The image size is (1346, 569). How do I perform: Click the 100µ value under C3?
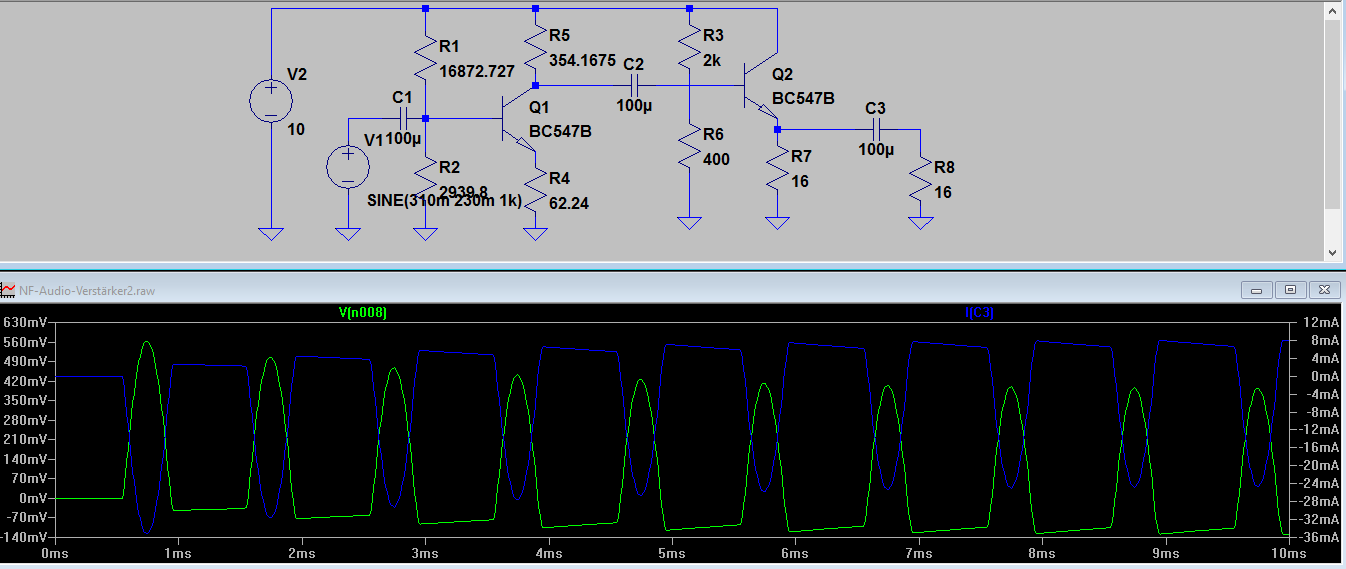click(x=876, y=149)
